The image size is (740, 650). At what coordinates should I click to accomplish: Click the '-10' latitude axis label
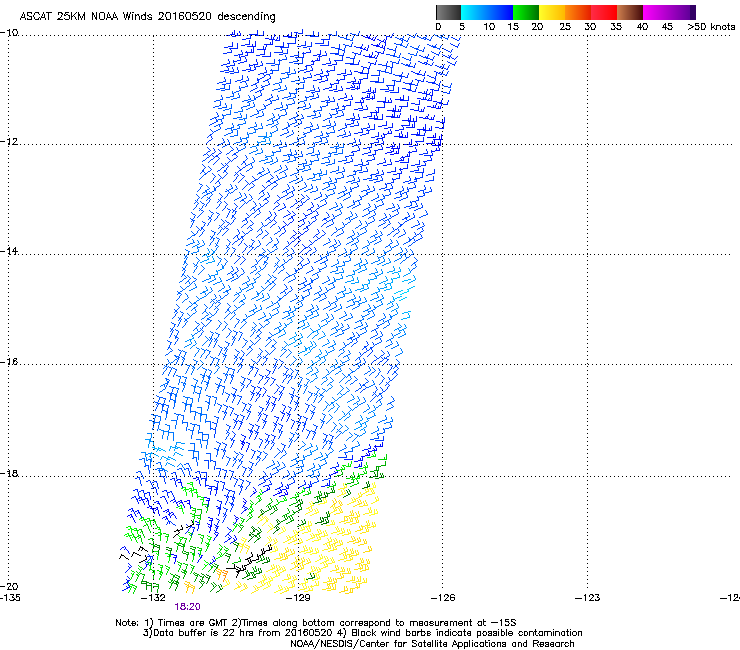click(9, 33)
